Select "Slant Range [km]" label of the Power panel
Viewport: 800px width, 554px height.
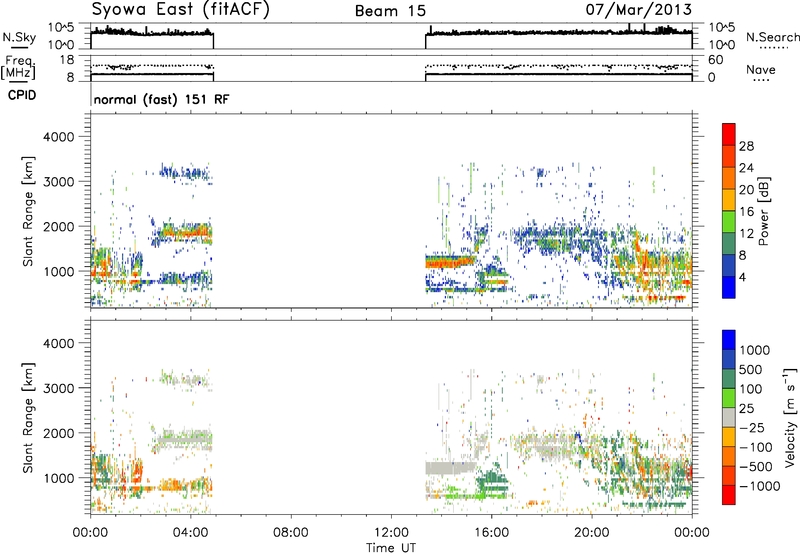[x=28, y=211]
